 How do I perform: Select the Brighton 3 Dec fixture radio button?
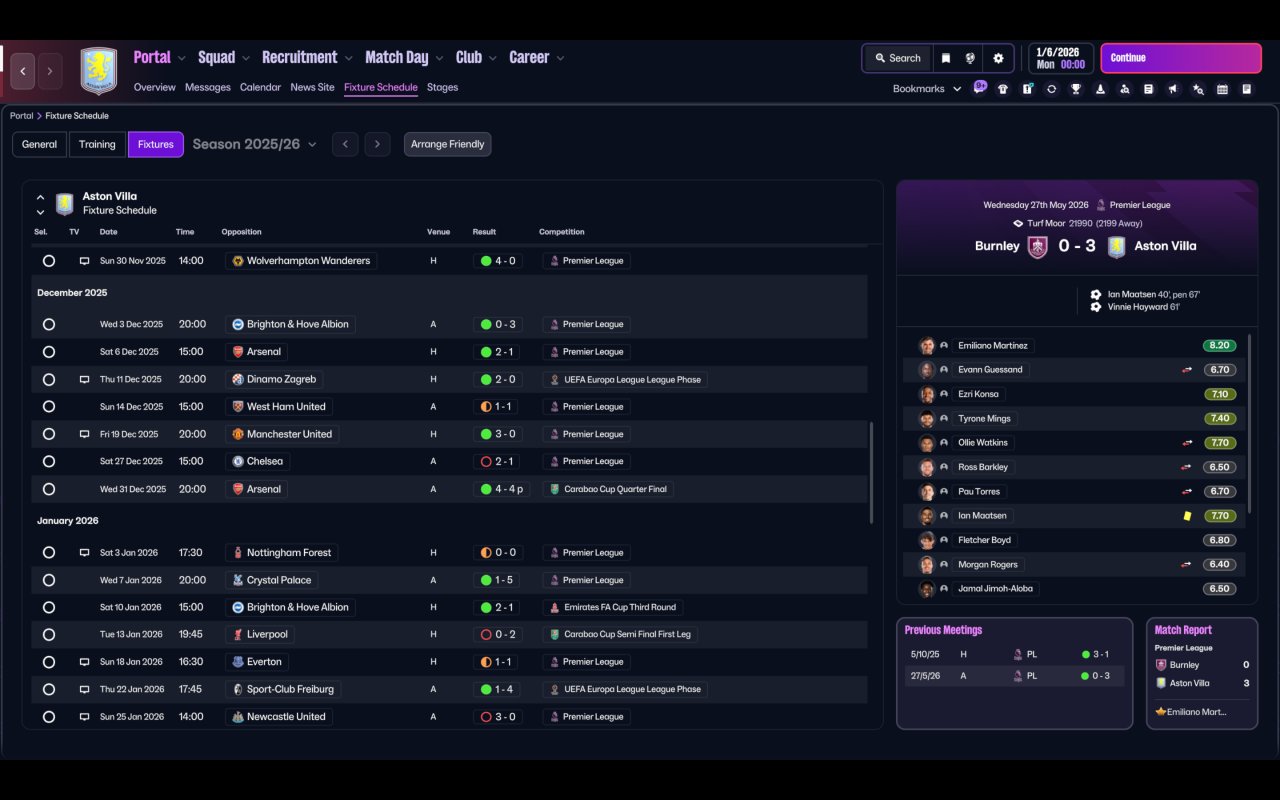[49, 325]
